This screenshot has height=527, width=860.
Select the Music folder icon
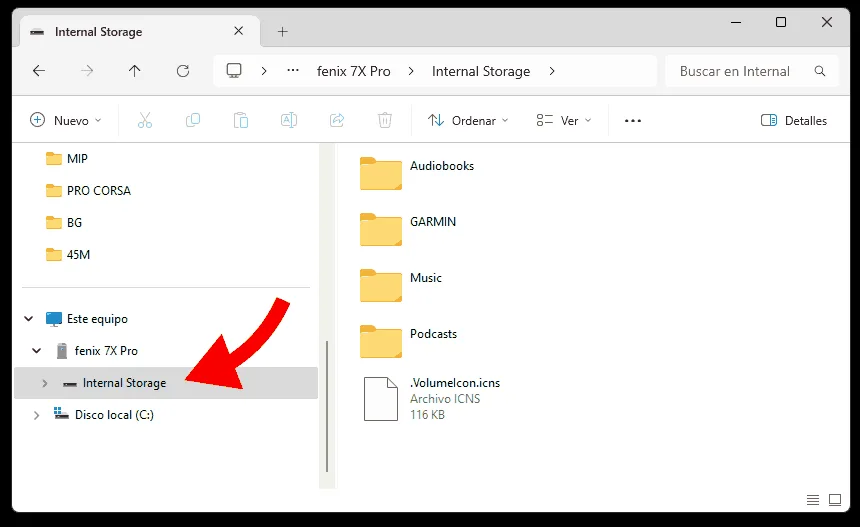coord(381,285)
